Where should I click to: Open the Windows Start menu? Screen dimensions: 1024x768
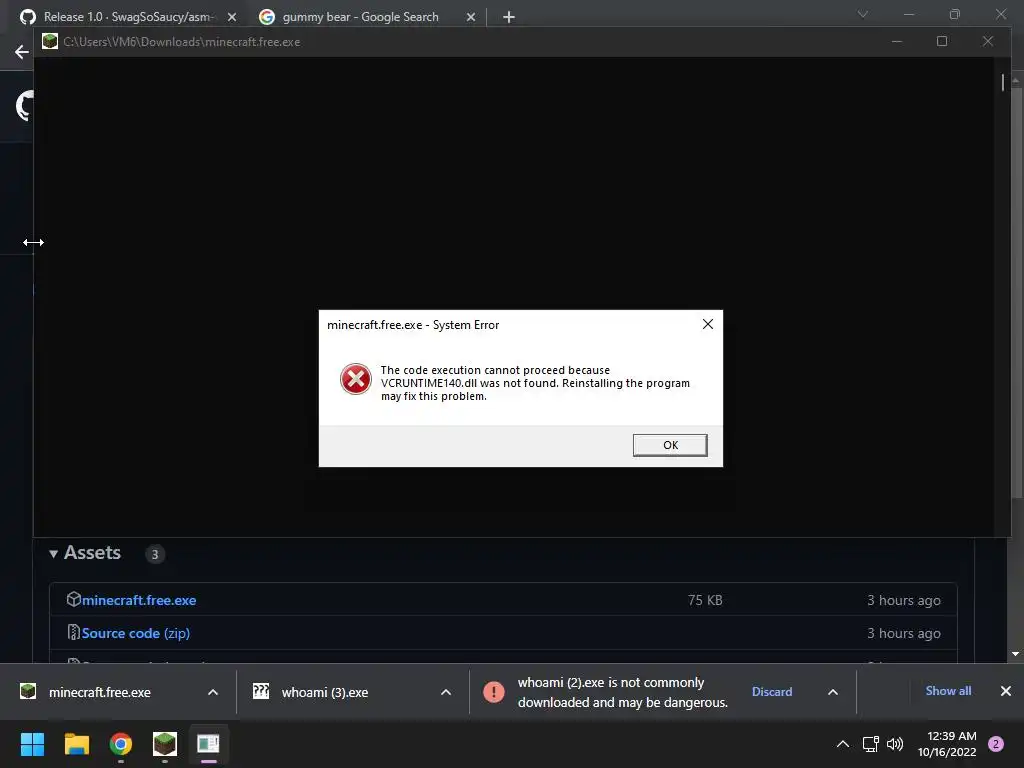pyautogui.click(x=32, y=744)
